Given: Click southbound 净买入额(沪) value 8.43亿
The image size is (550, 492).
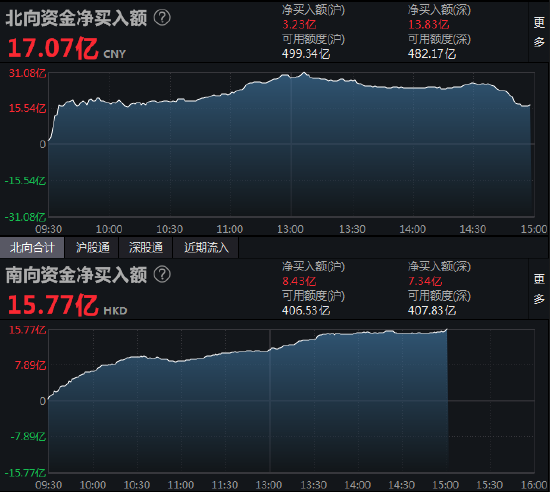Looking at the screenshot, I should tap(299, 281).
